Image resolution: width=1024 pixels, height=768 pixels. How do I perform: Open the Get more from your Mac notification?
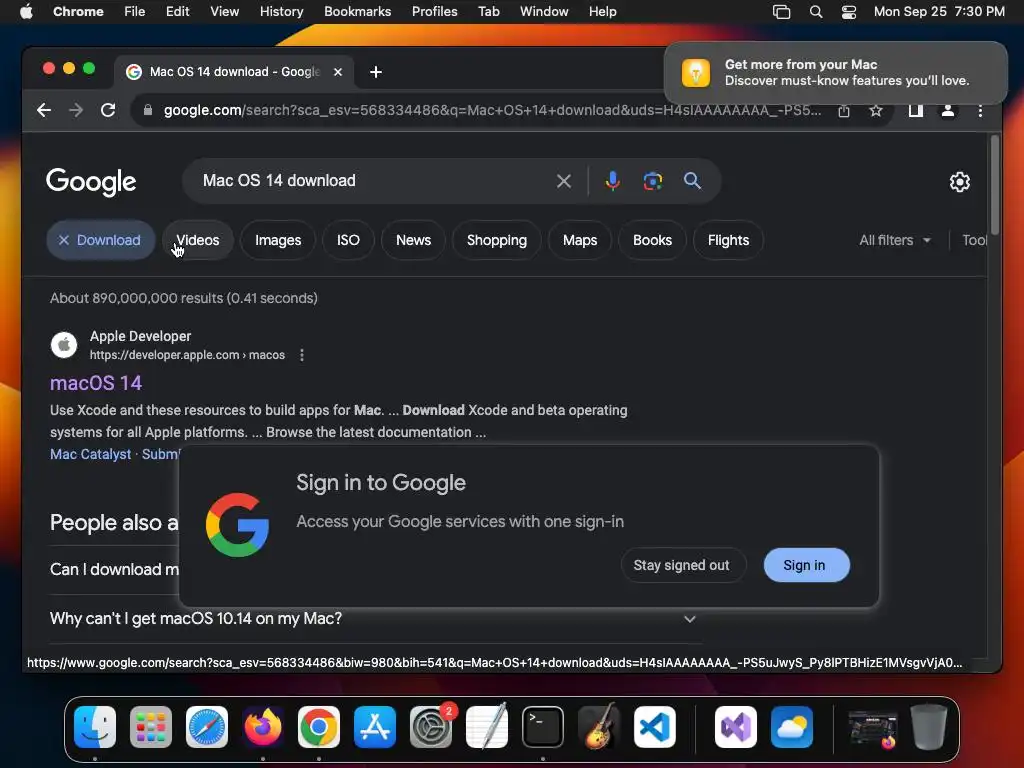point(835,72)
